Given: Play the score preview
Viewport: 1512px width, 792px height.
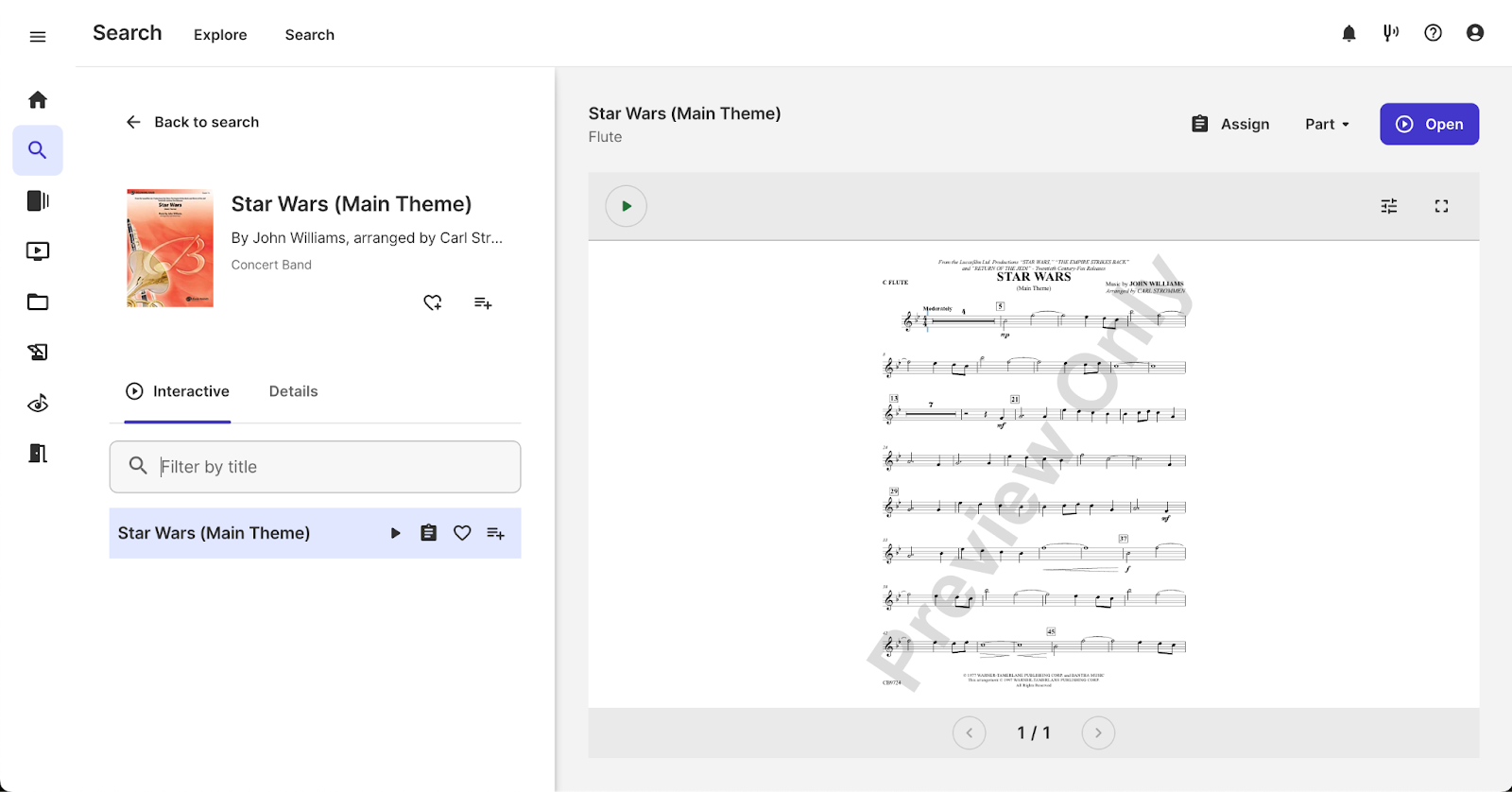Looking at the screenshot, I should pyautogui.click(x=627, y=206).
